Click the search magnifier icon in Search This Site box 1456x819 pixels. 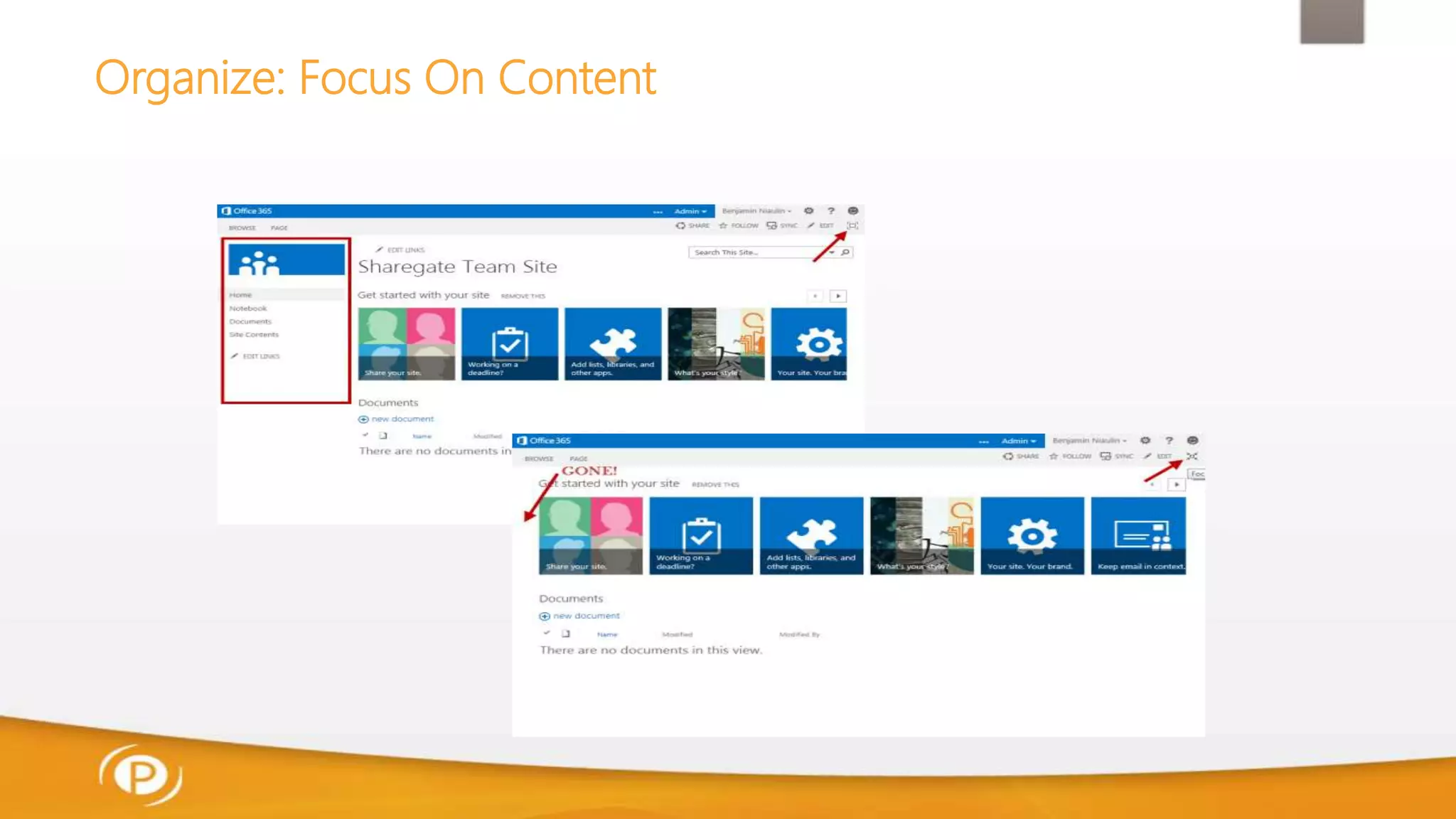(x=845, y=252)
